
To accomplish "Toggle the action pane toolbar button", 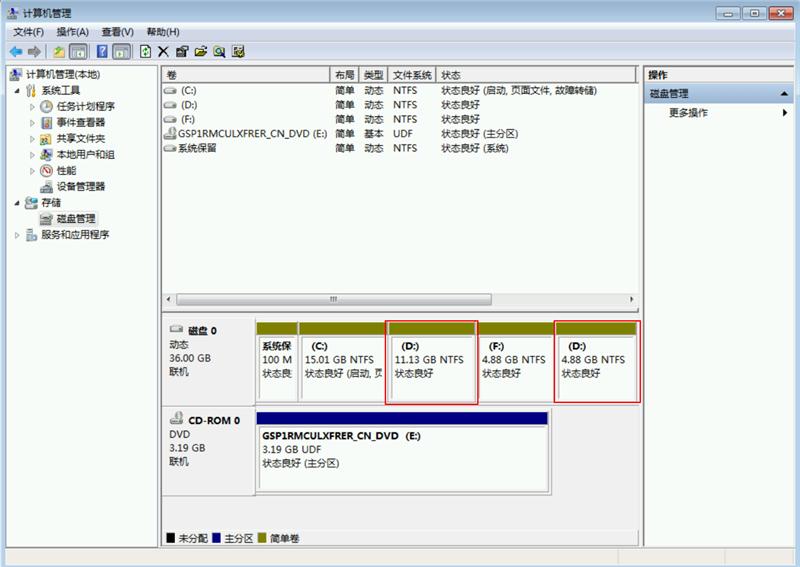I will coord(121,51).
